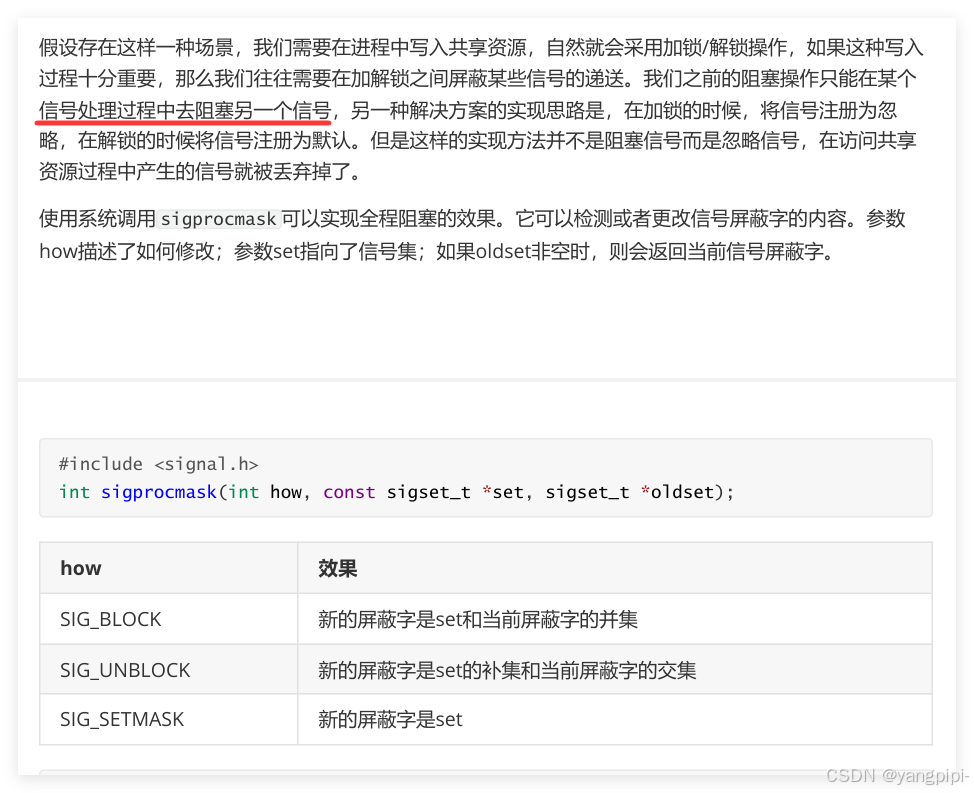Click the 'how' table header cell
974x793 pixels.
pyautogui.click(x=168, y=568)
